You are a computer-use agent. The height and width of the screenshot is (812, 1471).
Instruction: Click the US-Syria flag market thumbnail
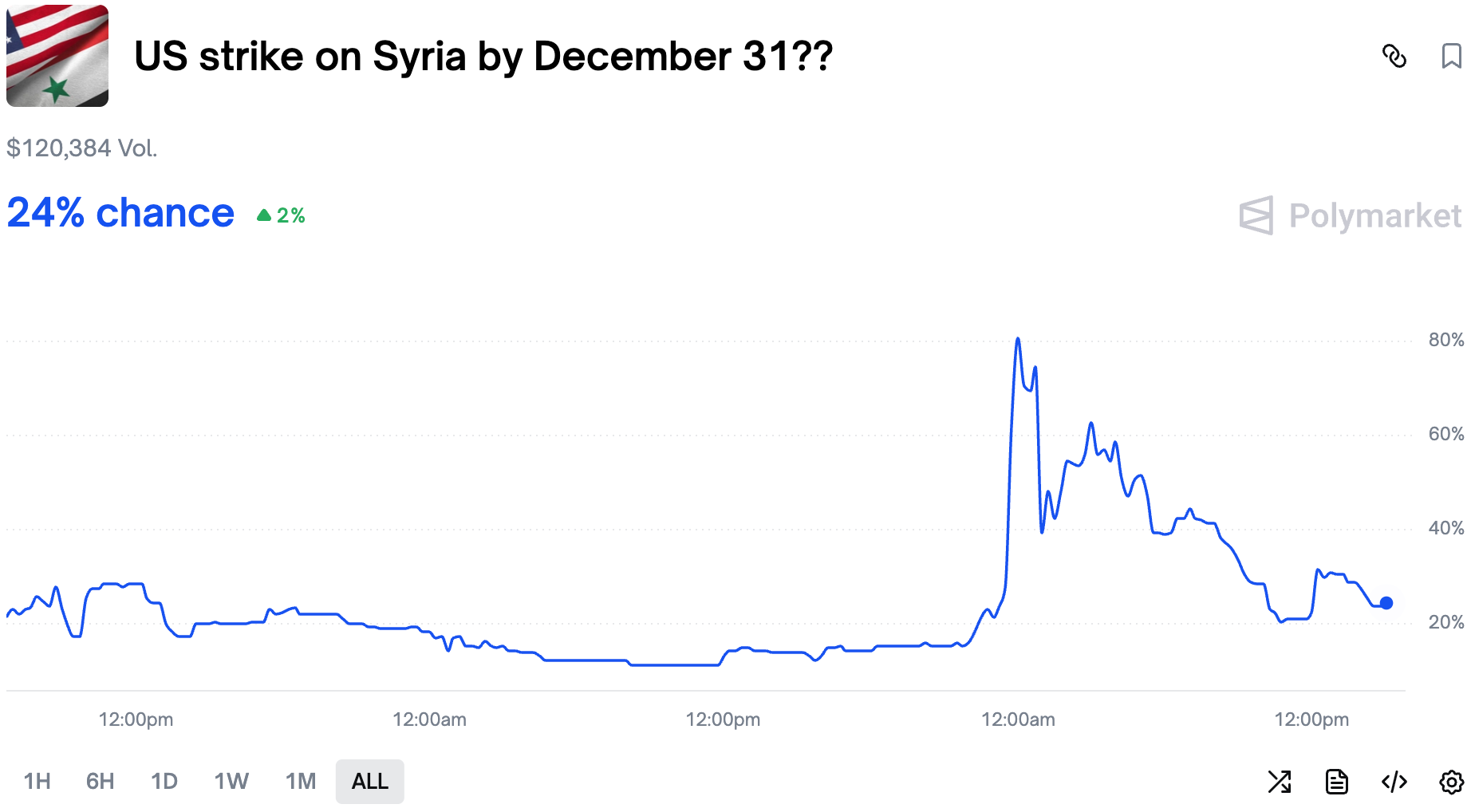point(57,56)
